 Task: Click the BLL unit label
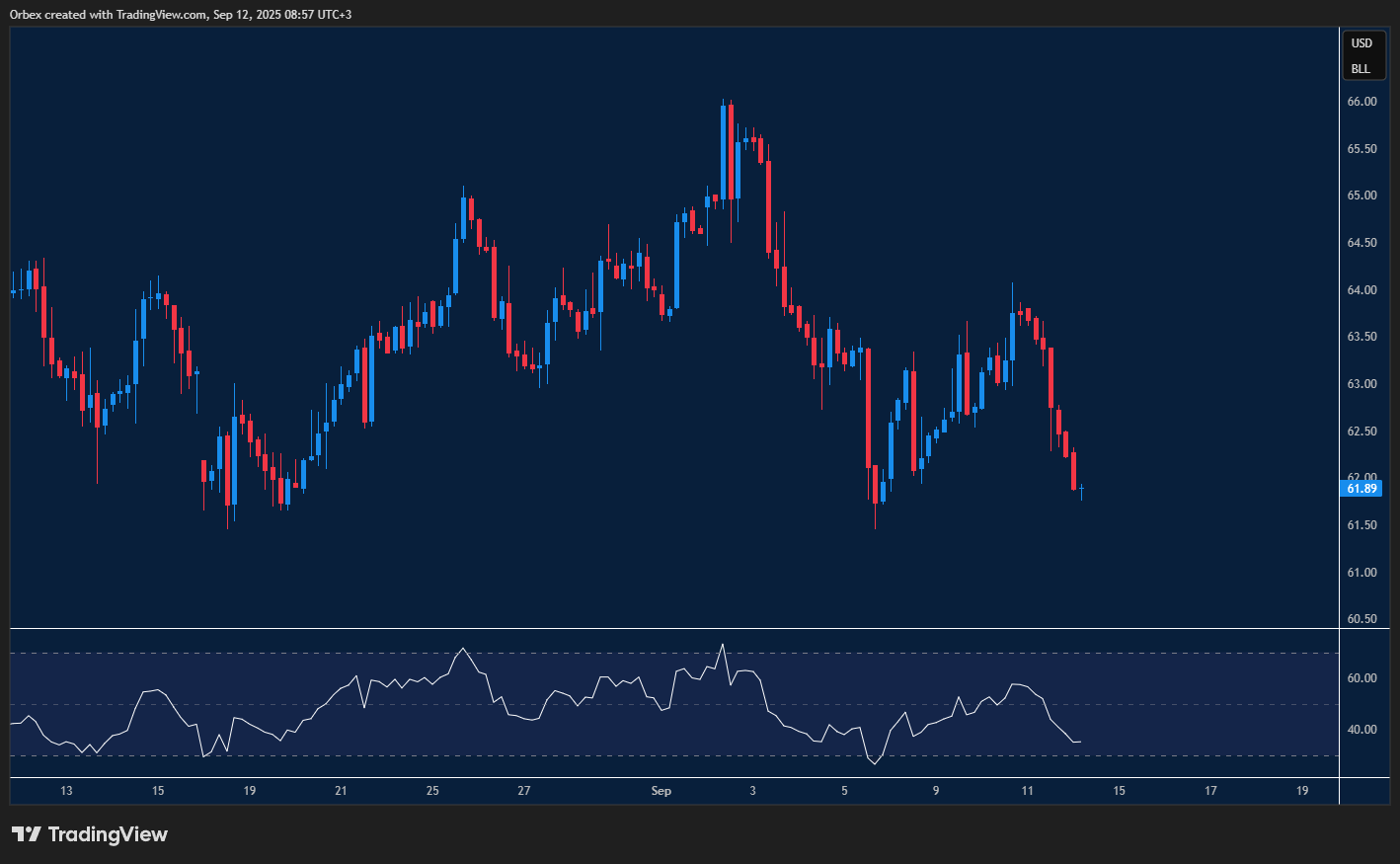click(1361, 69)
